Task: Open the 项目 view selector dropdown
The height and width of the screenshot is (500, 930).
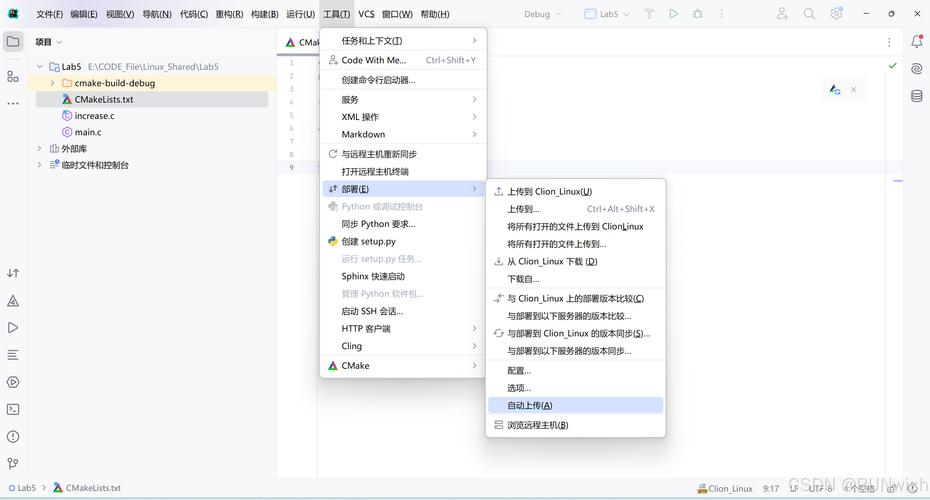Action: [x=49, y=42]
